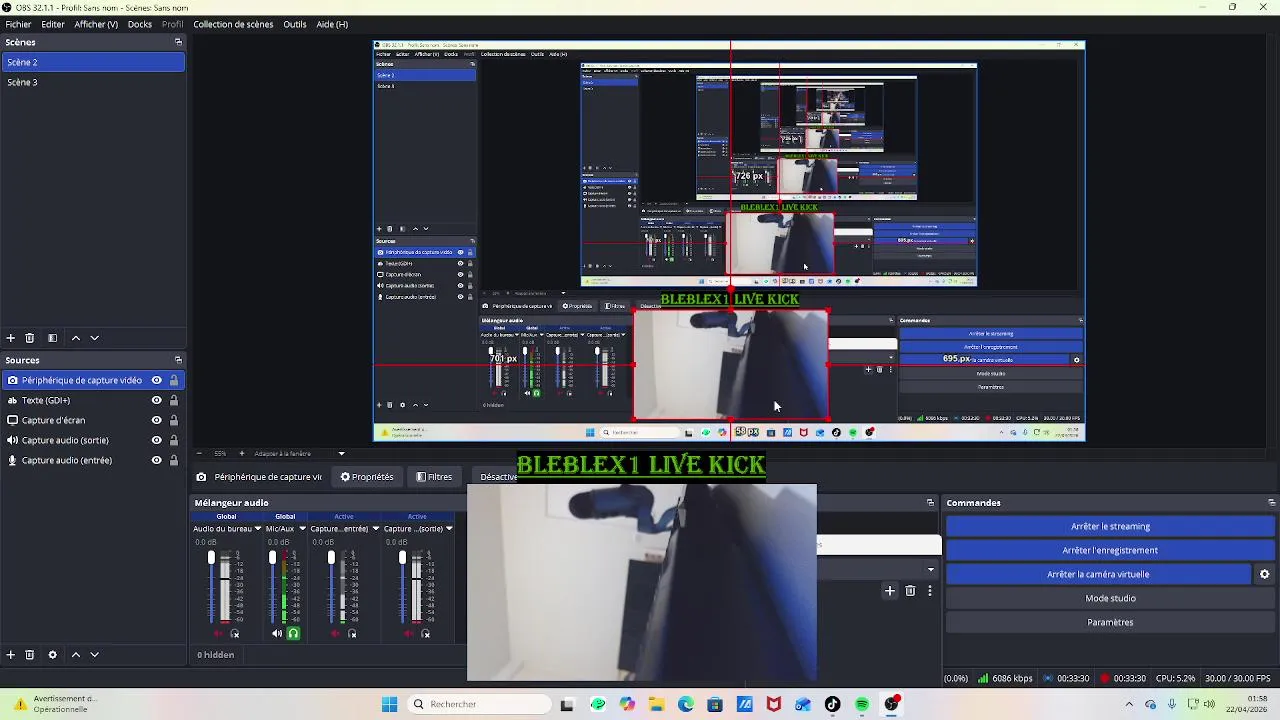Click the Rechercher taskbar search box
Screen dimensions: 1280x720
(x=481, y=704)
